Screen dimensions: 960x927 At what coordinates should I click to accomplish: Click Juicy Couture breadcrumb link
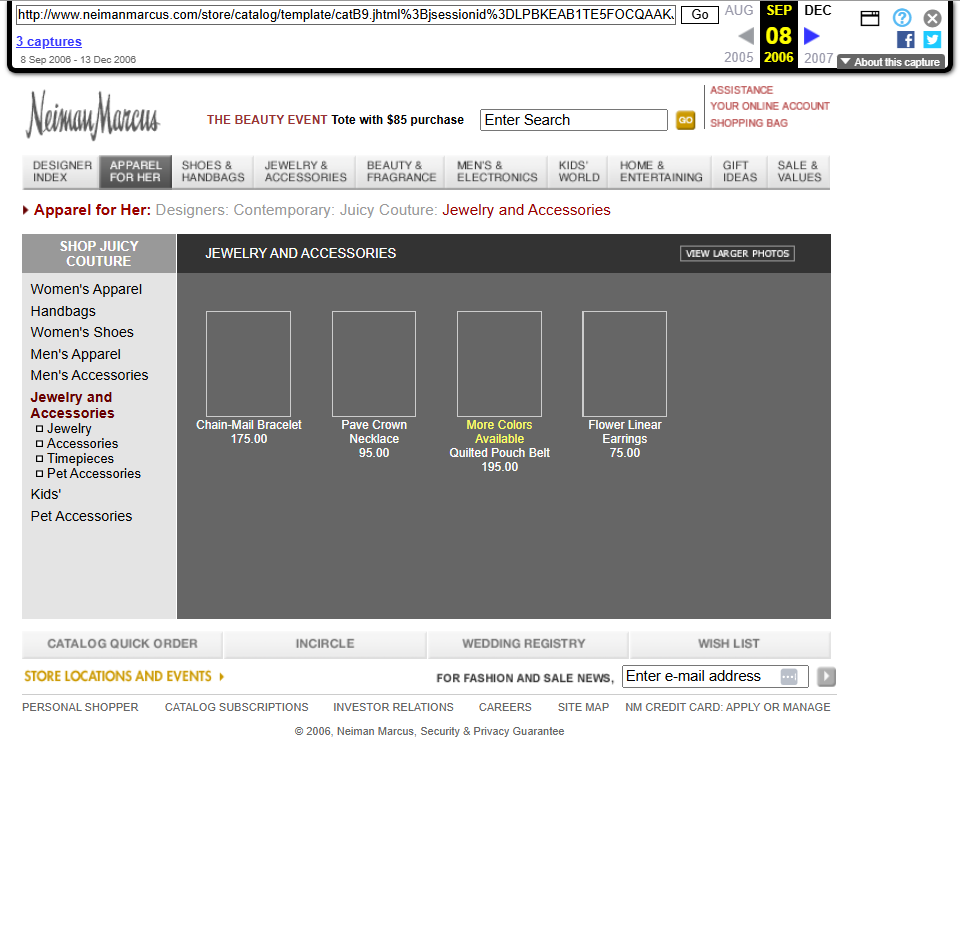pos(388,210)
